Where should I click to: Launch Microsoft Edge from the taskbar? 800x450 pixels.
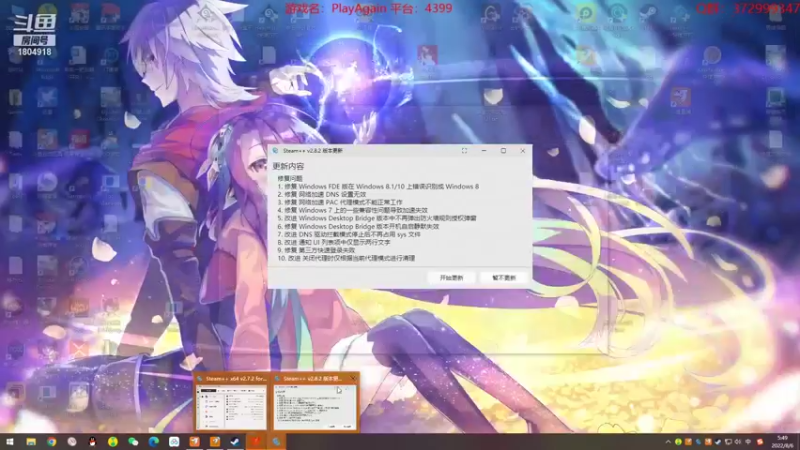[x=154, y=441]
